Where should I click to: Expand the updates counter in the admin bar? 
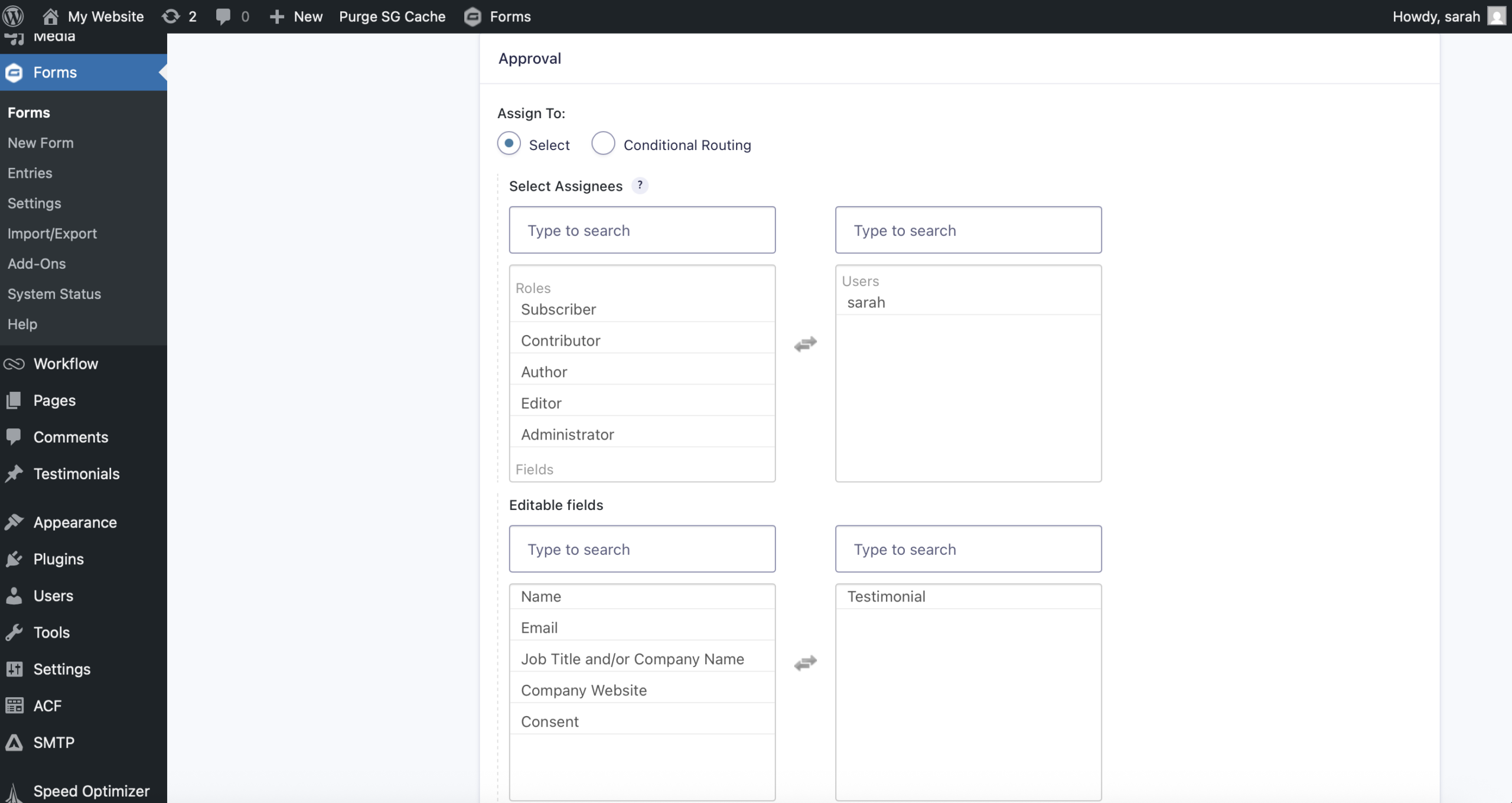(178, 16)
